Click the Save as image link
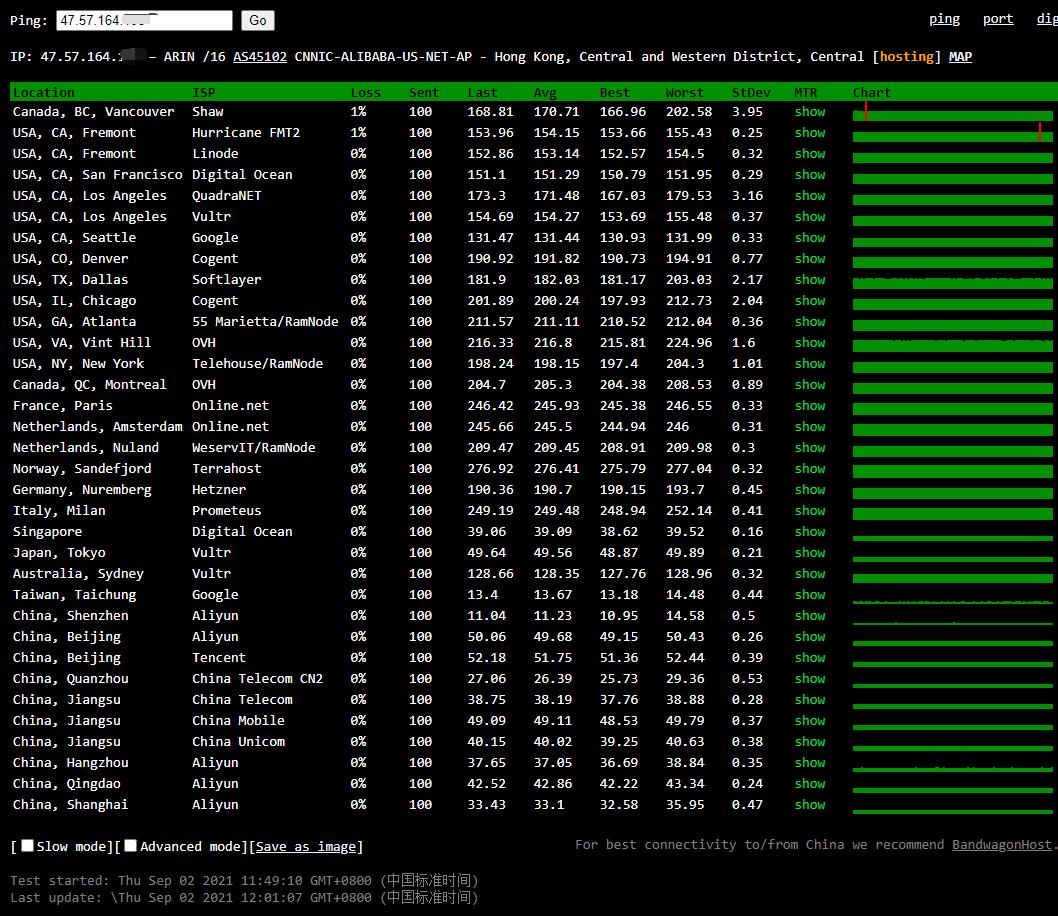 click(x=305, y=847)
